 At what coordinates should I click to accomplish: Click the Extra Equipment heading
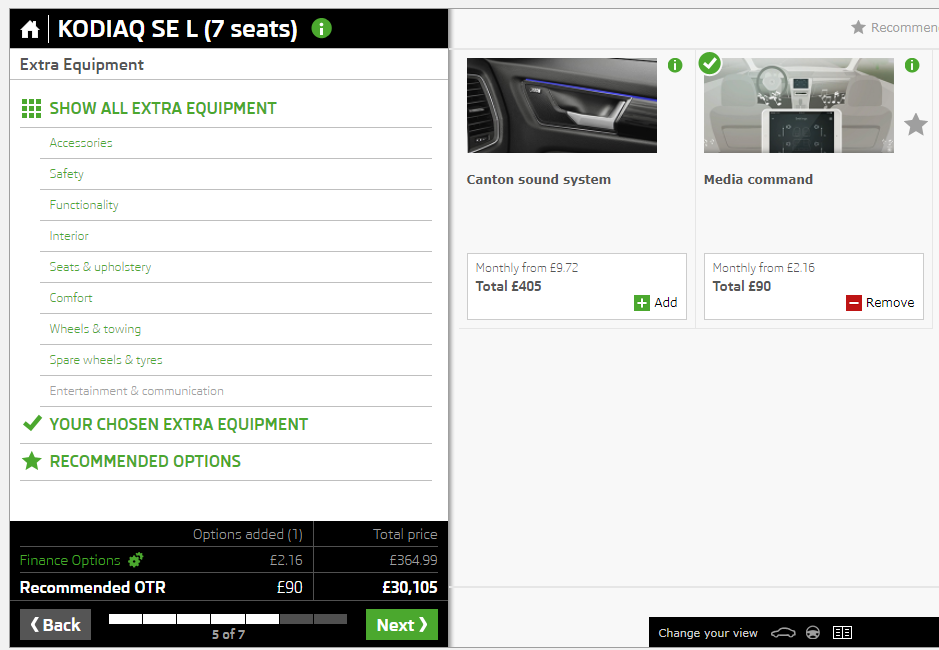coord(82,65)
